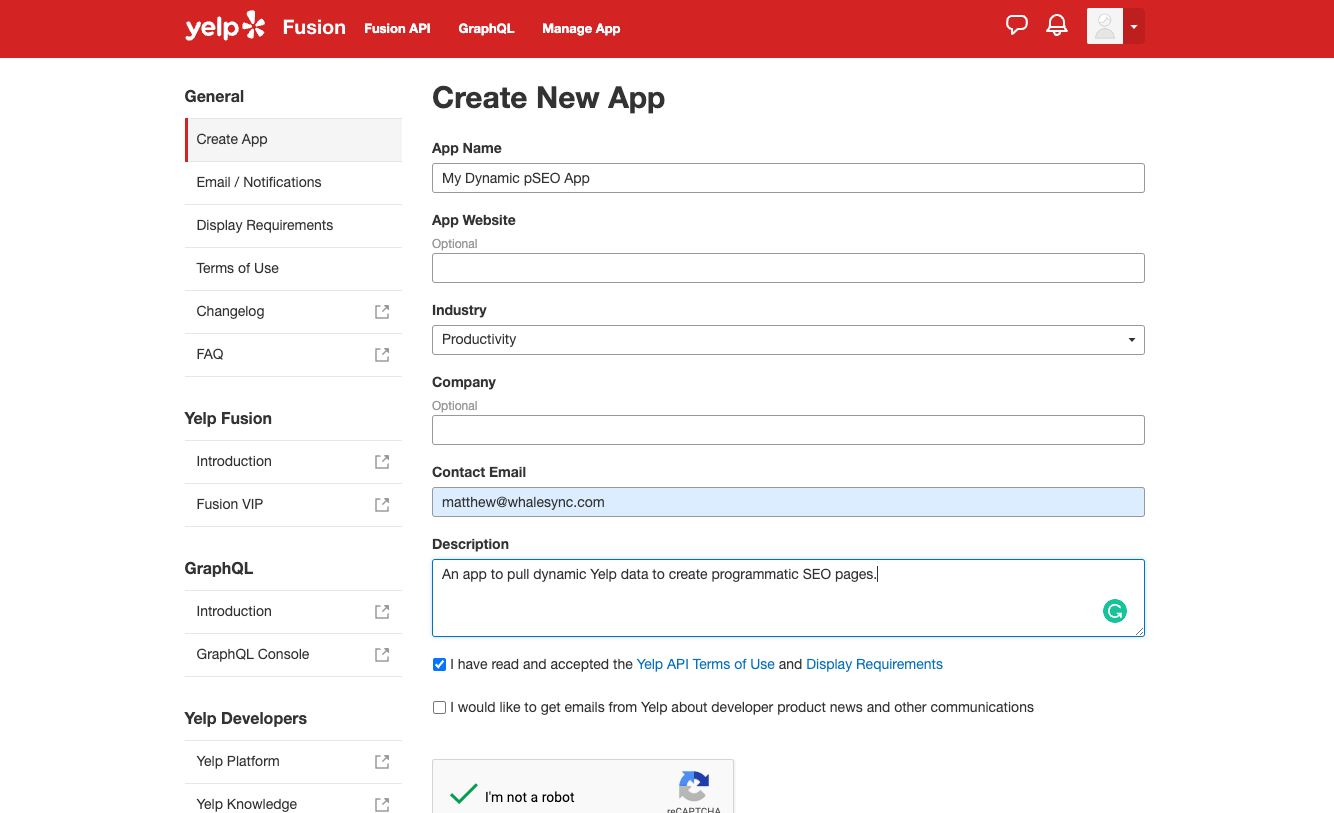Click the I'm not a robot checkmark
This screenshot has height=813, width=1334.
coord(463,794)
